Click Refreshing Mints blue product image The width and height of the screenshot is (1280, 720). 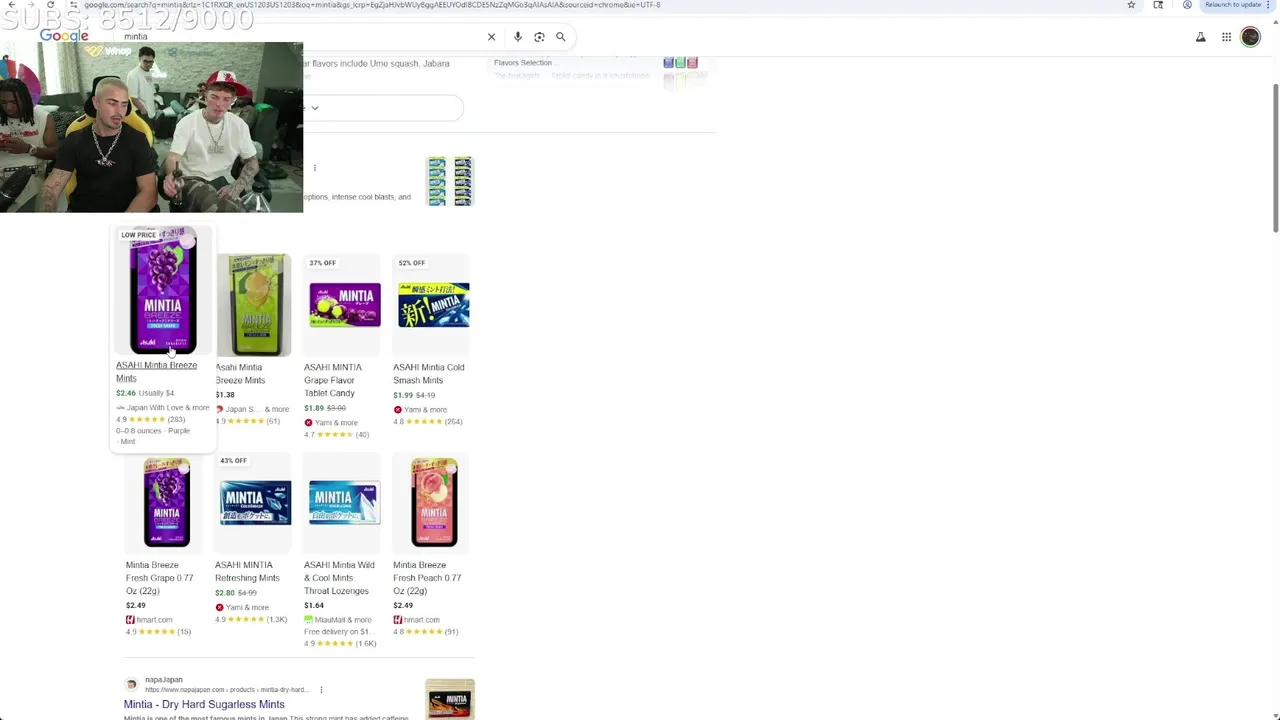pyautogui.click(x=255, y=503)
